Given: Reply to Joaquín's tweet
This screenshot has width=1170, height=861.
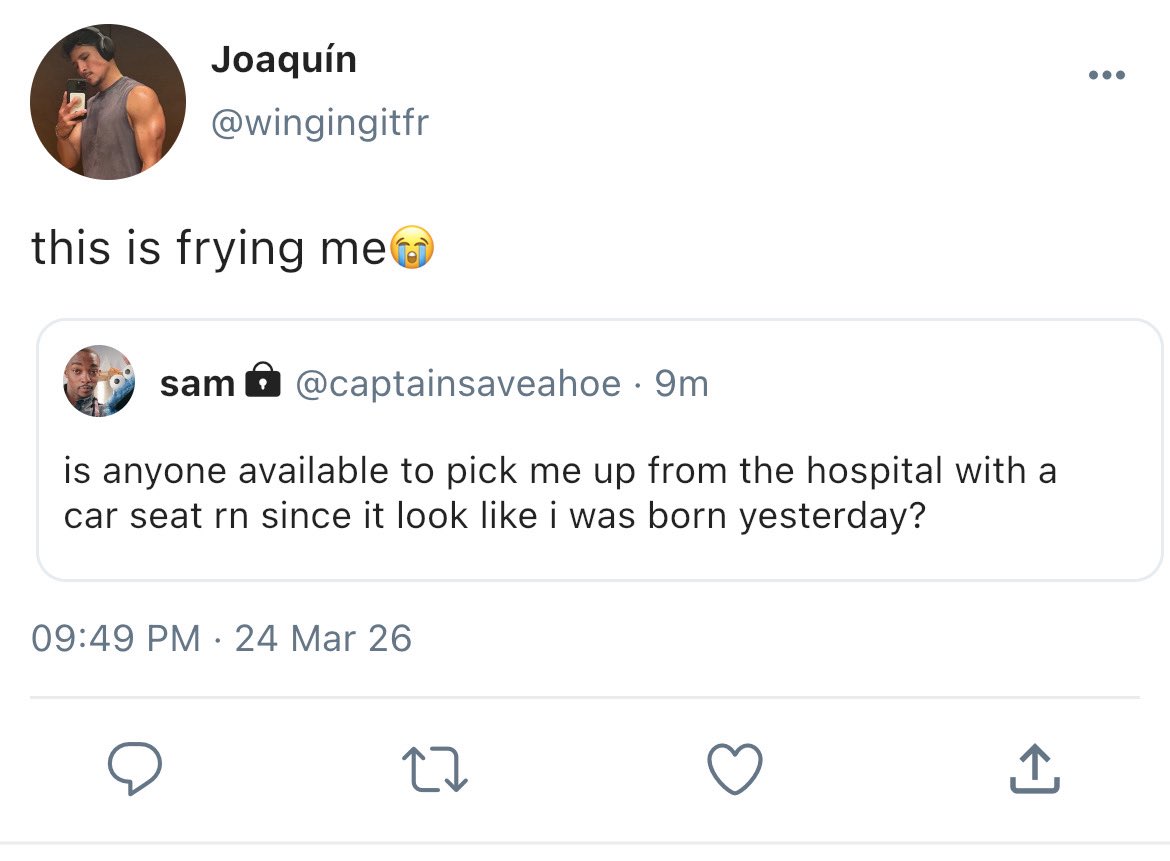Looking at the screenshot, I should tap(134, 770).
